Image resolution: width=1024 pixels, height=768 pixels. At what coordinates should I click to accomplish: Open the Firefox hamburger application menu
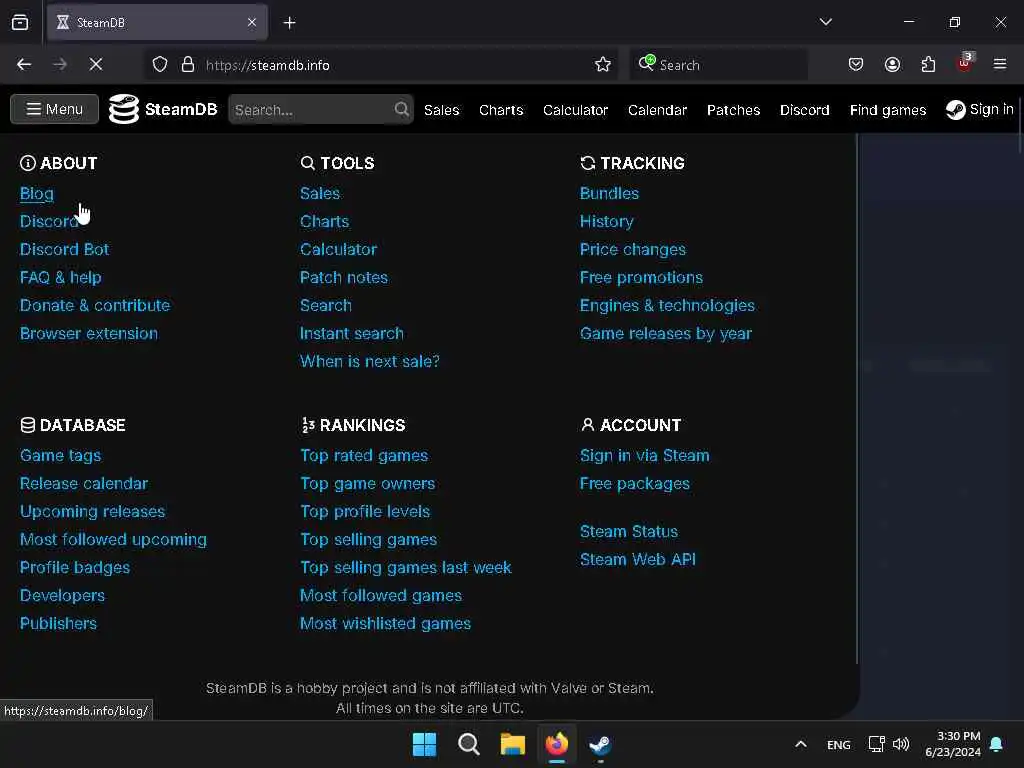click(1000, 64)
